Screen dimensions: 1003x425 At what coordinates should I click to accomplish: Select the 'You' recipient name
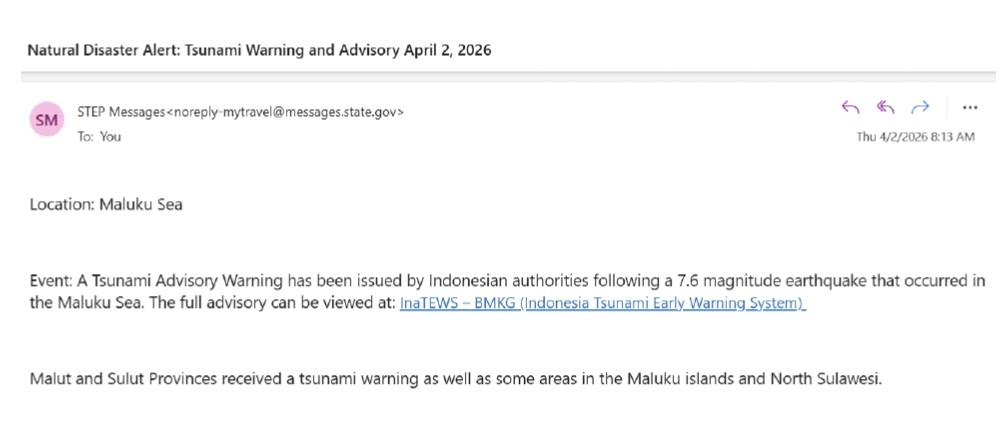(x=110, y=136)
